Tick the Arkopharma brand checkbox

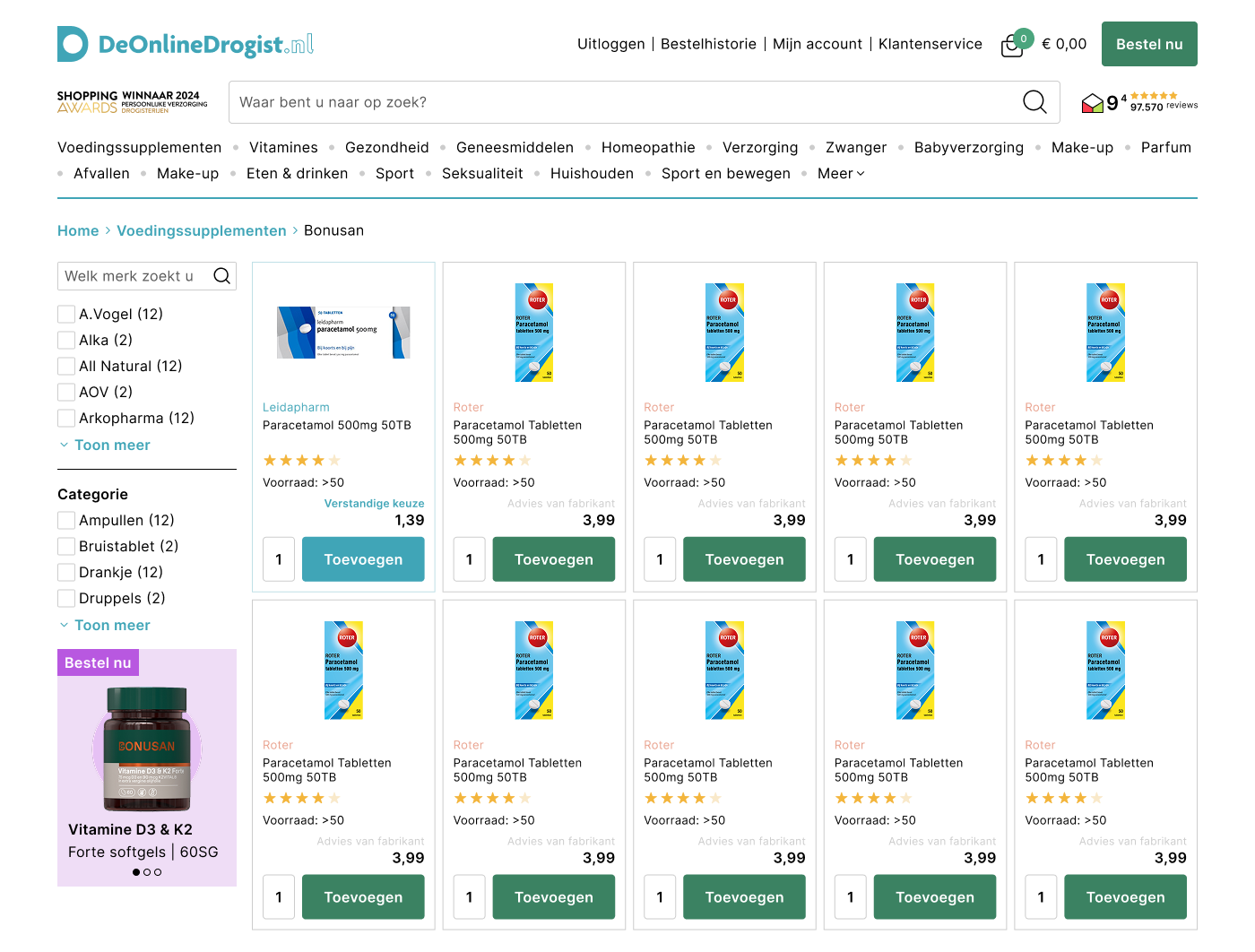(66, 418)
